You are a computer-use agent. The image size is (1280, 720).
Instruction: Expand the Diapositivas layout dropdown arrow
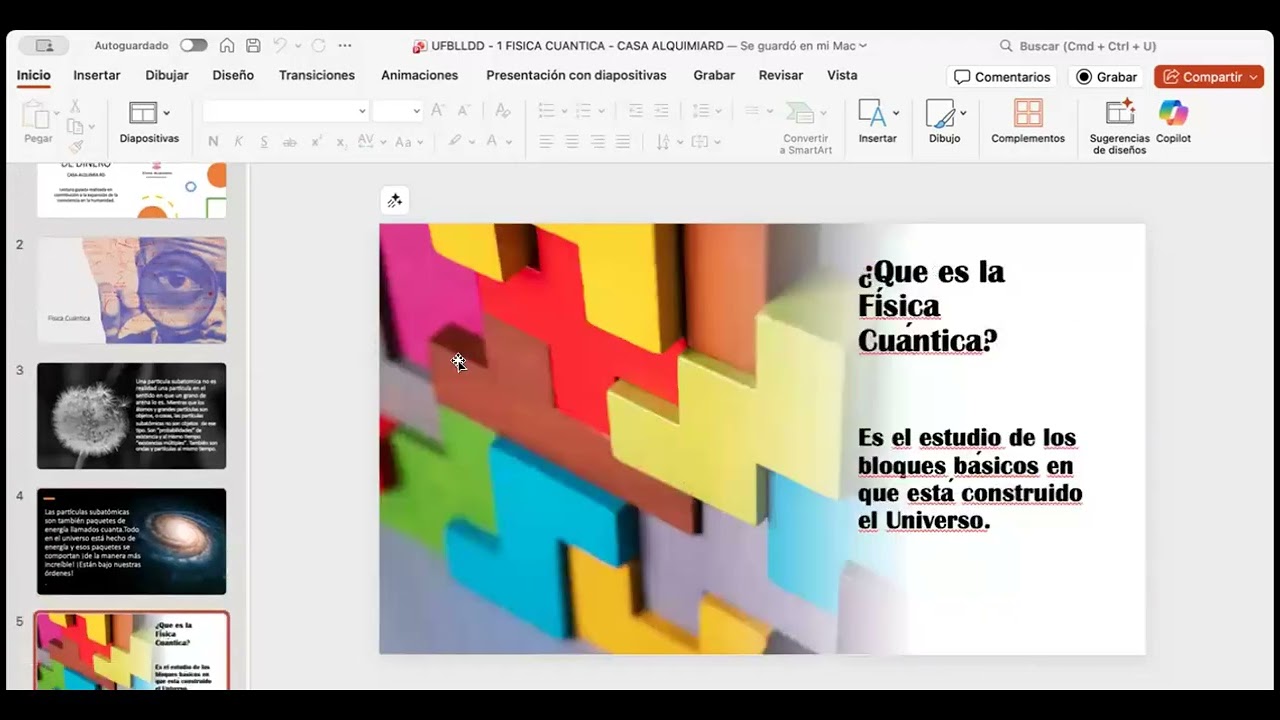pyautogui.click(x=166, y=113)
